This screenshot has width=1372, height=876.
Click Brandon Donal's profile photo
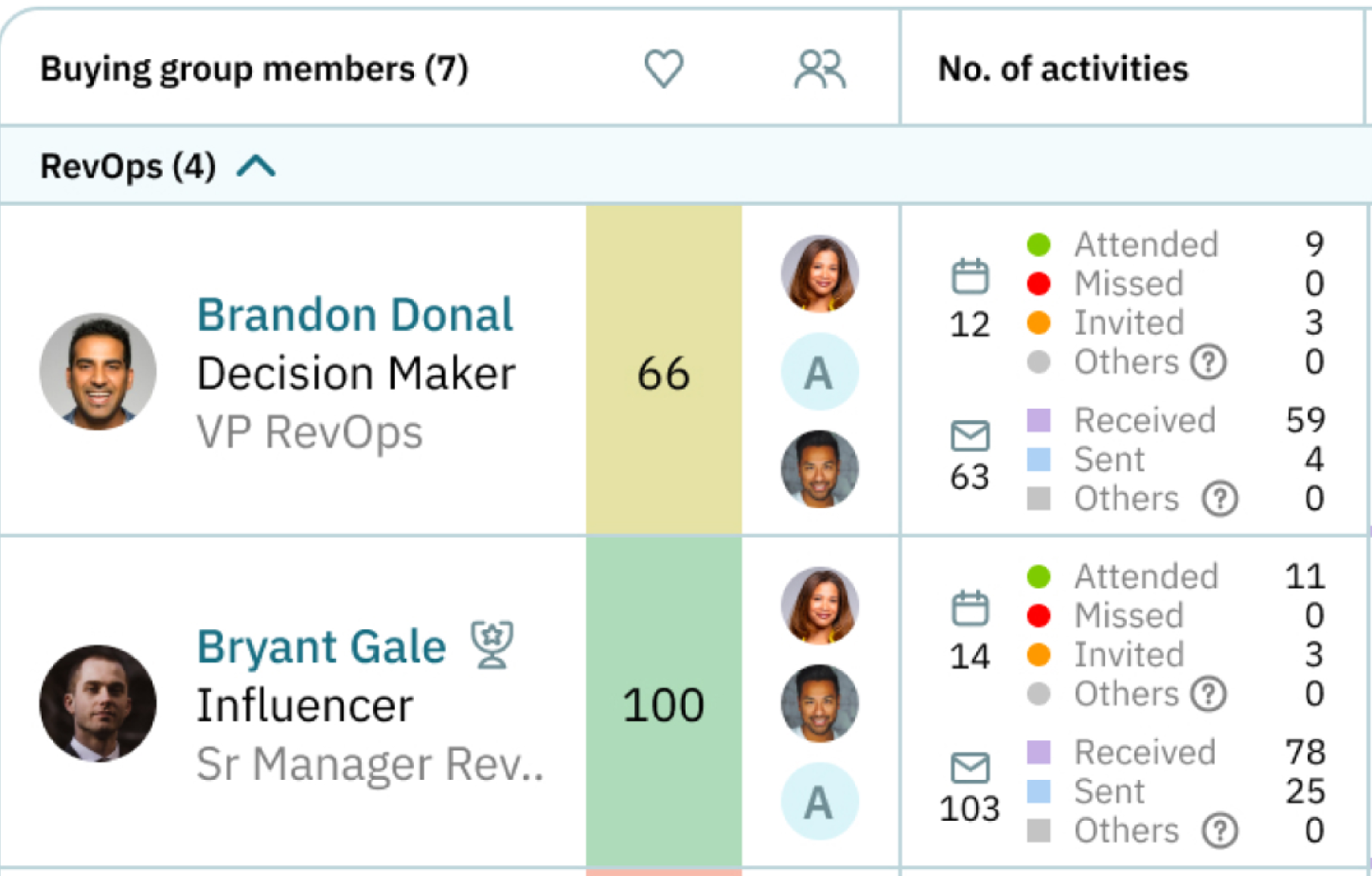[98, 372]
